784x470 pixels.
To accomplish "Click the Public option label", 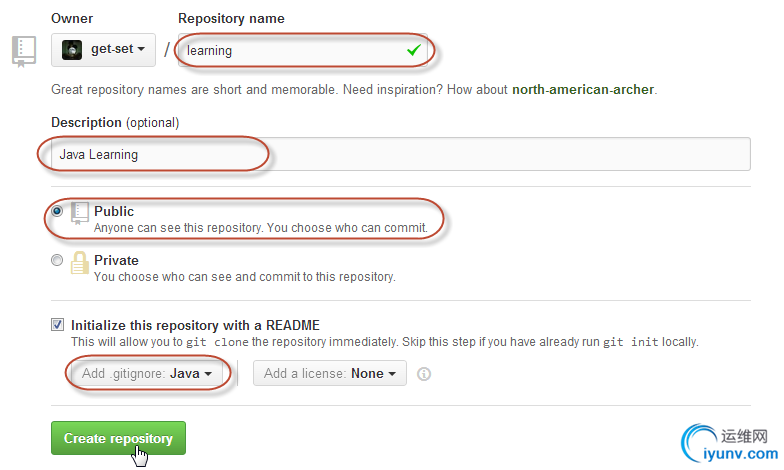I will [114, 212].
